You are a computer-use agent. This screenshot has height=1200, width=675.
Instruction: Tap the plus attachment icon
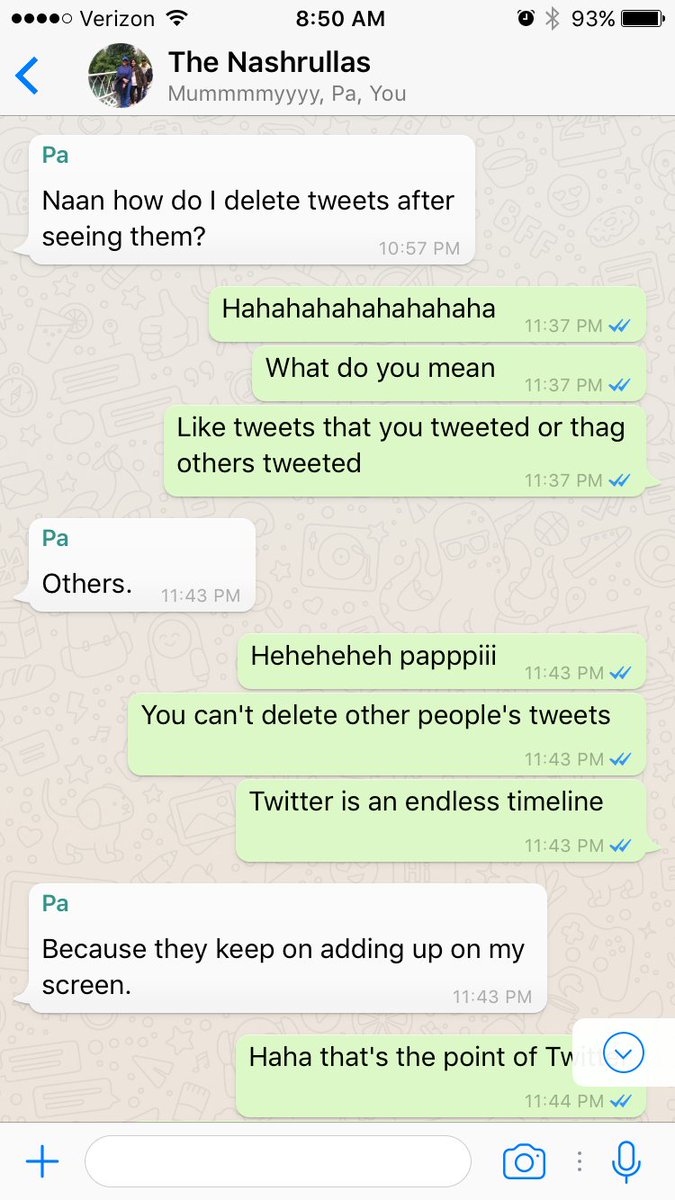pos(42,1161)
